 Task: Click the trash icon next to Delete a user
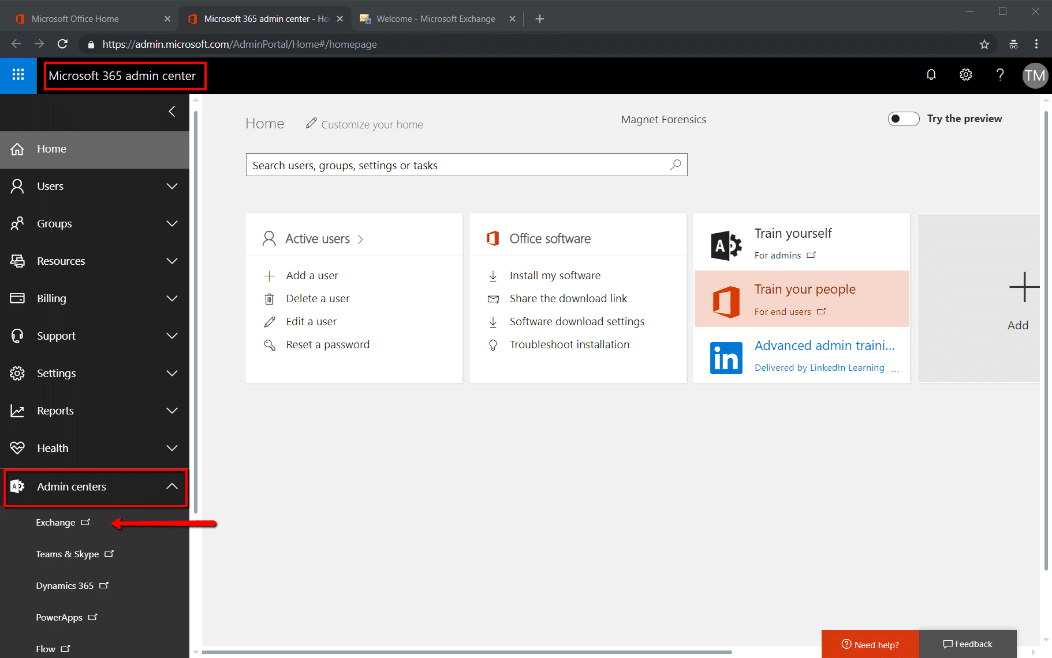click(x=269, y=299)
